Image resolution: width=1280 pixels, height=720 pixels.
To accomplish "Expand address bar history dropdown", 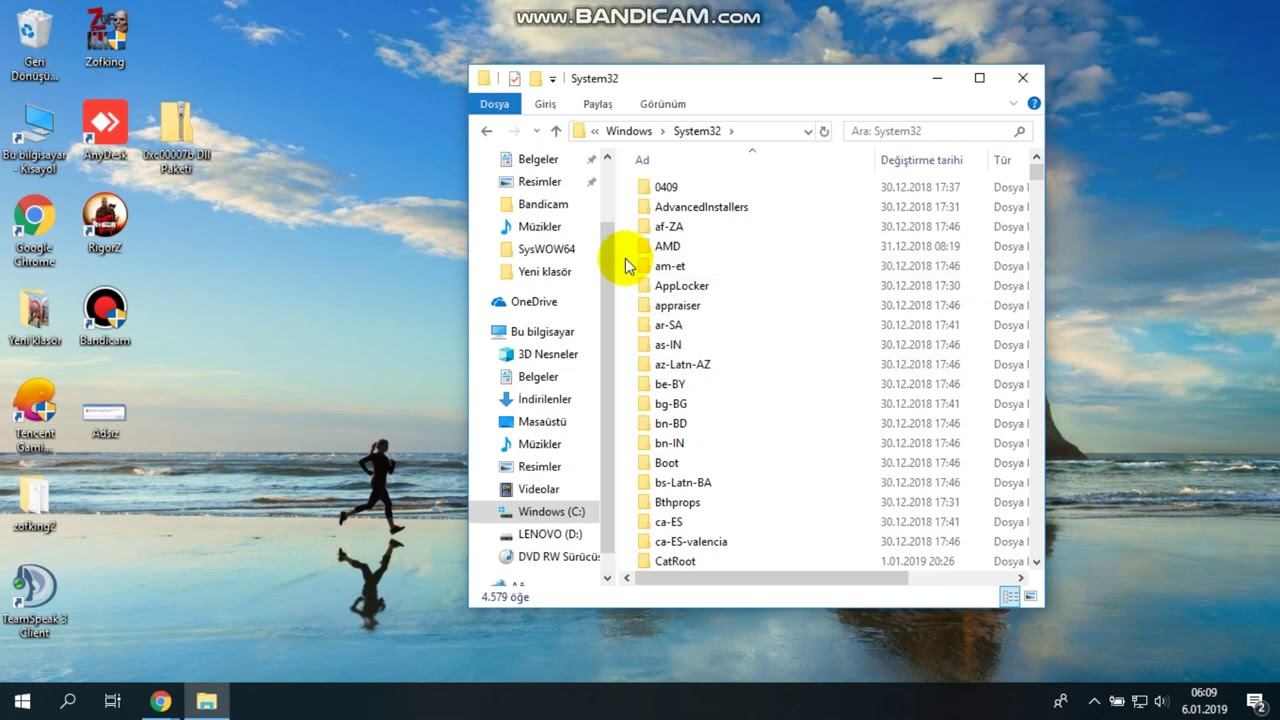I will (x=807, y=131).
